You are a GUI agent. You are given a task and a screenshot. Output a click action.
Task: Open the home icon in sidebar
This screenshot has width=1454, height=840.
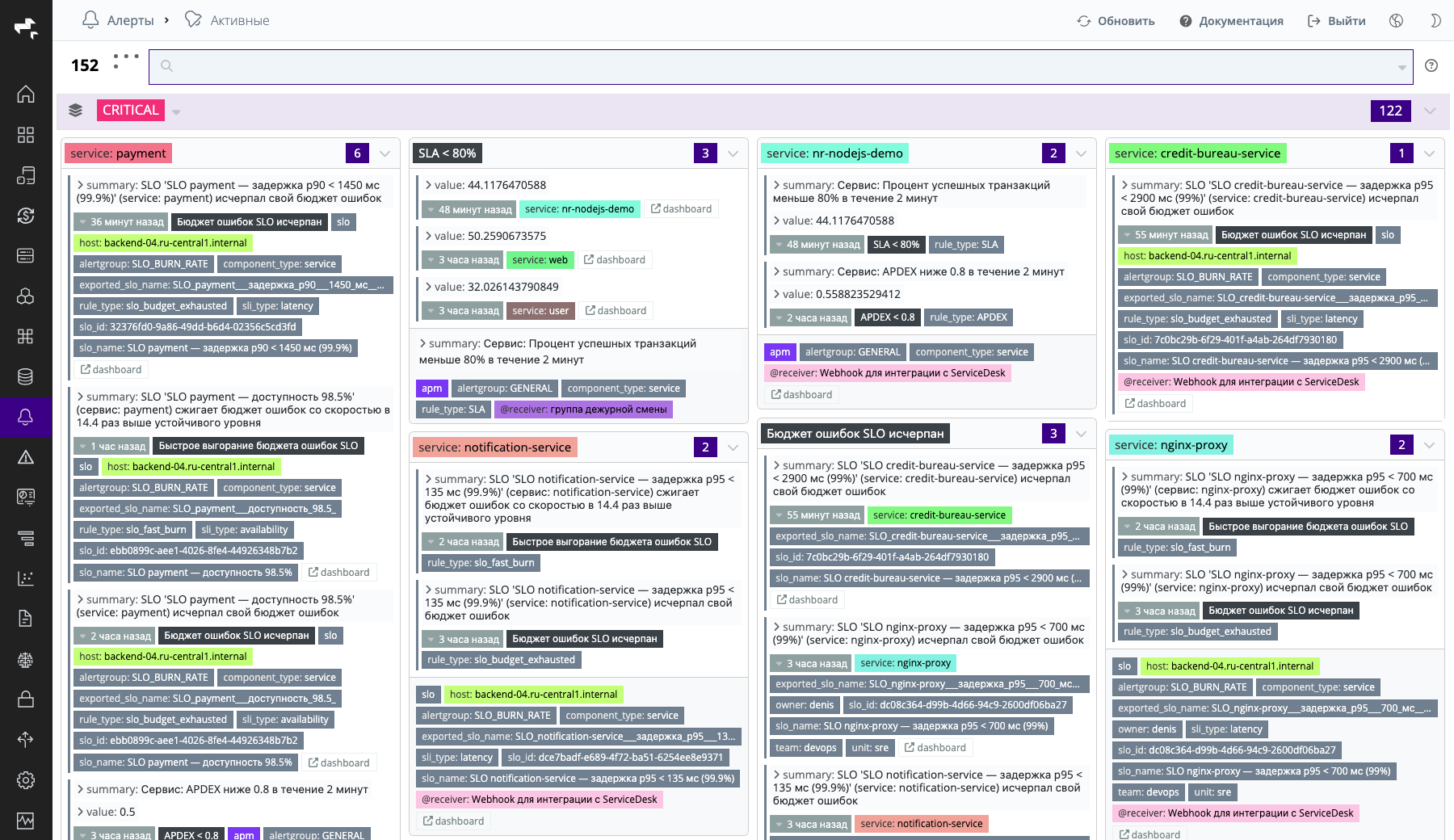[x=26, y=94]
